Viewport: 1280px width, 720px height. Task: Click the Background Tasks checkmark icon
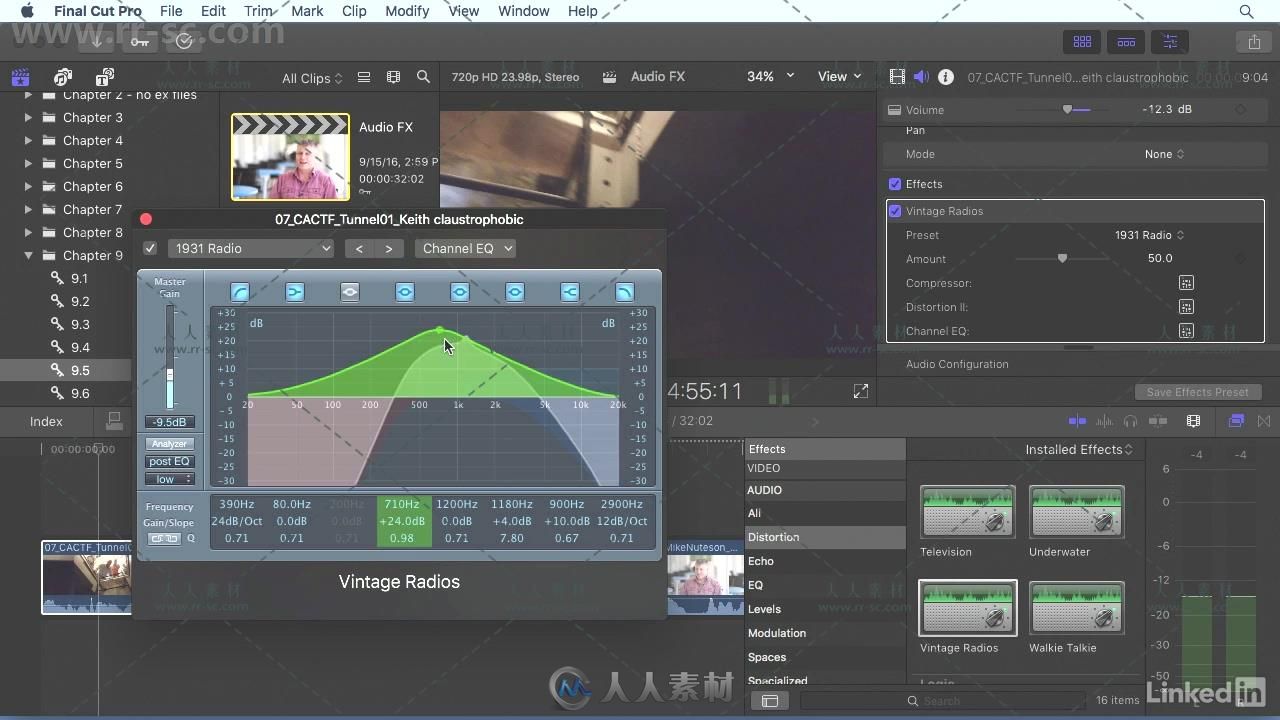[x=184, y=41]
